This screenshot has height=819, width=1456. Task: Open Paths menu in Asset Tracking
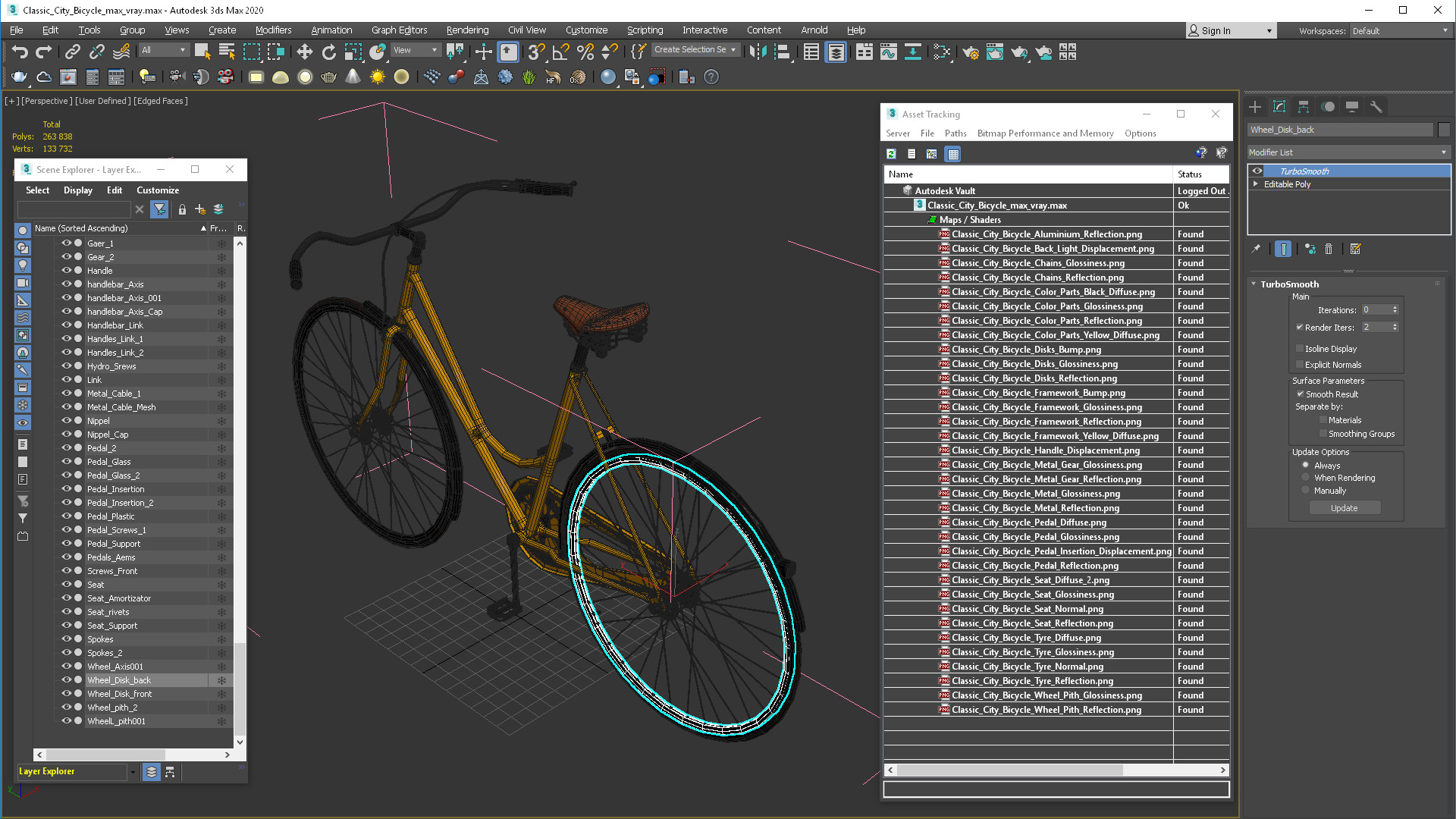(x=955, y=133)
